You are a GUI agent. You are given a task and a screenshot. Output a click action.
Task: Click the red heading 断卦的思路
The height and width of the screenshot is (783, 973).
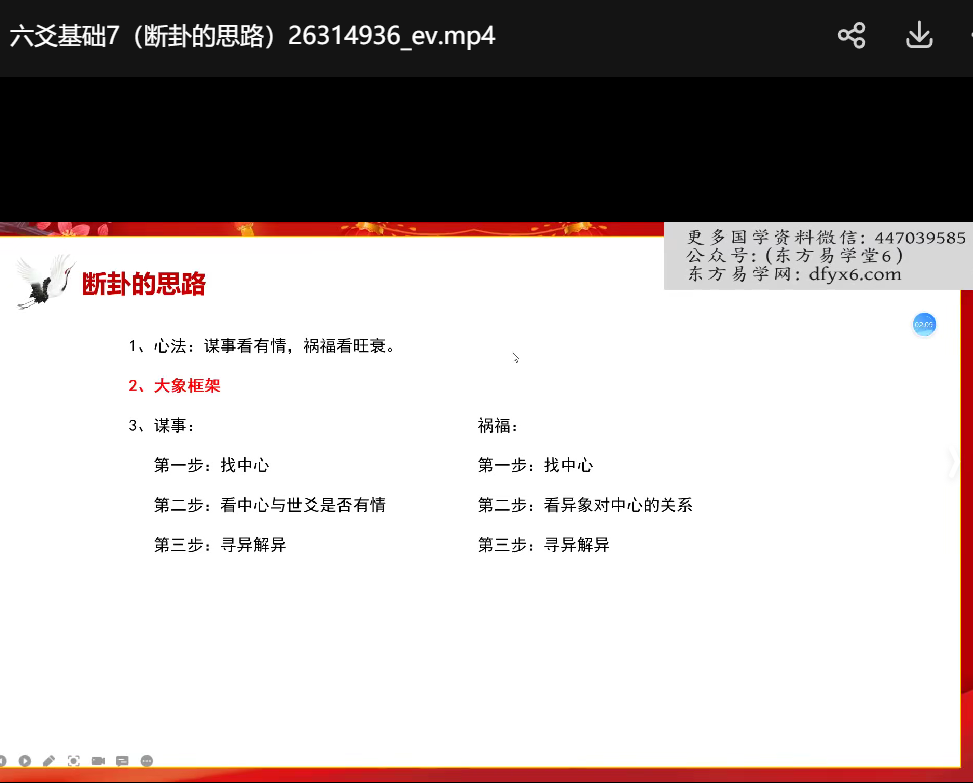tap(144, 284)
